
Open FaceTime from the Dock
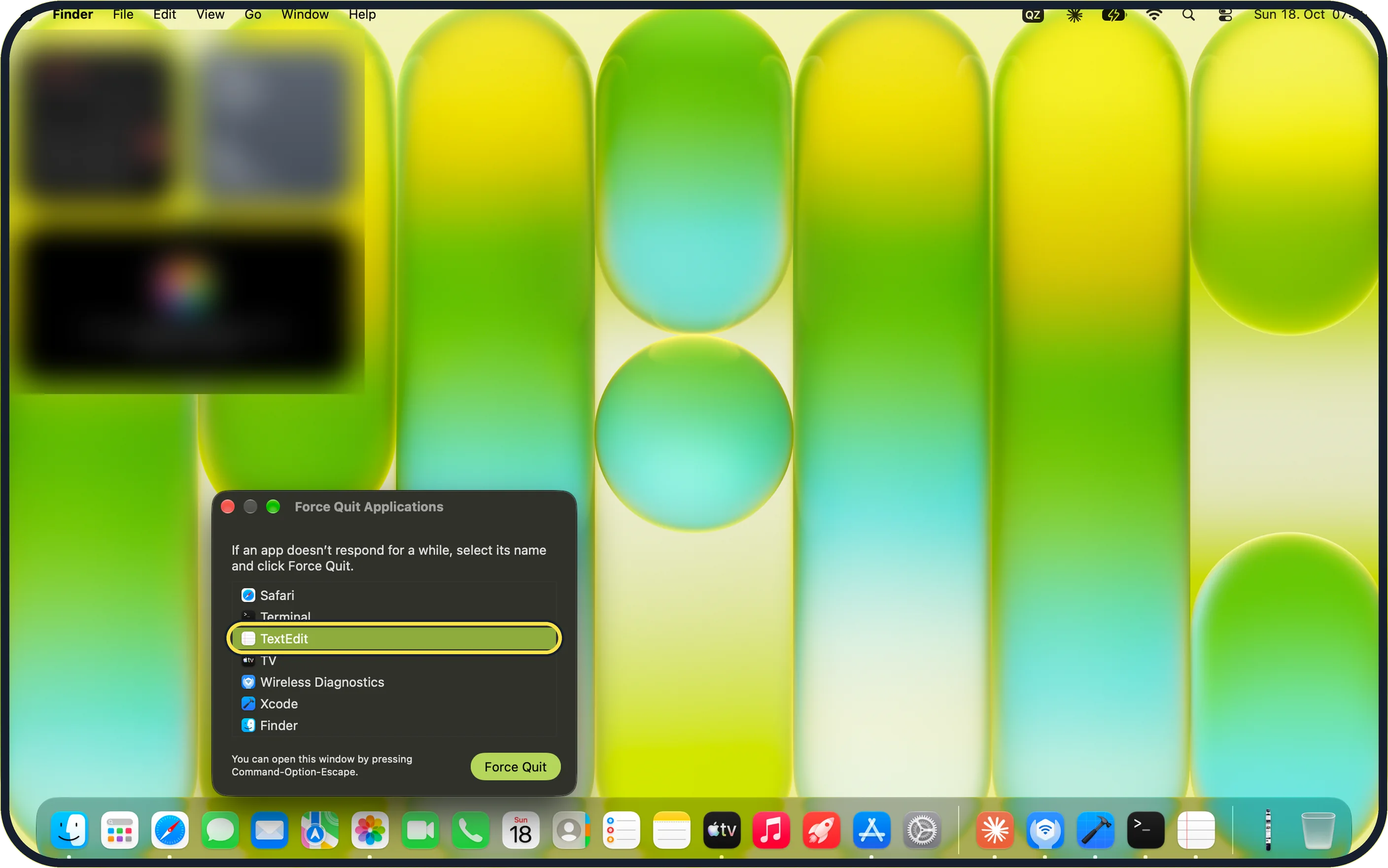pyautogui.click(x=420, y=830)
